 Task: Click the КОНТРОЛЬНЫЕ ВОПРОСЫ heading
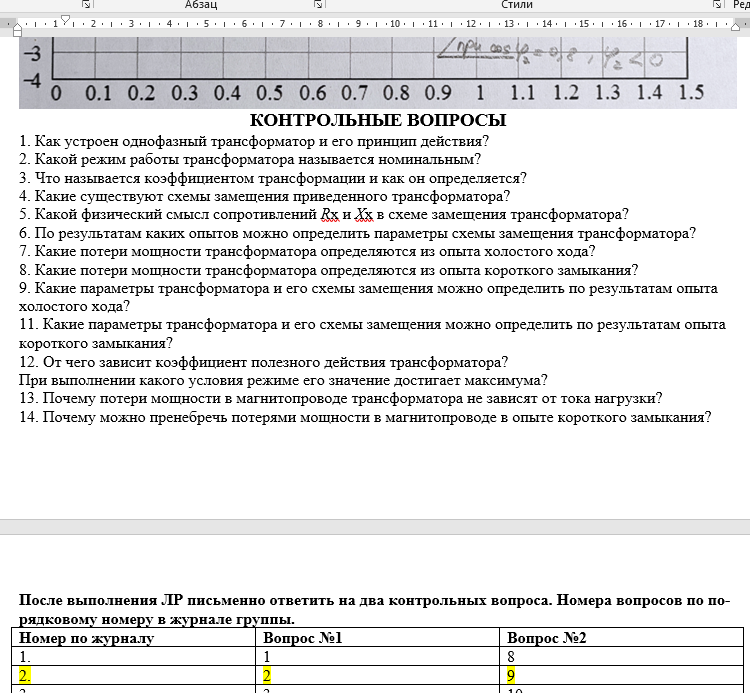[377, 121]
